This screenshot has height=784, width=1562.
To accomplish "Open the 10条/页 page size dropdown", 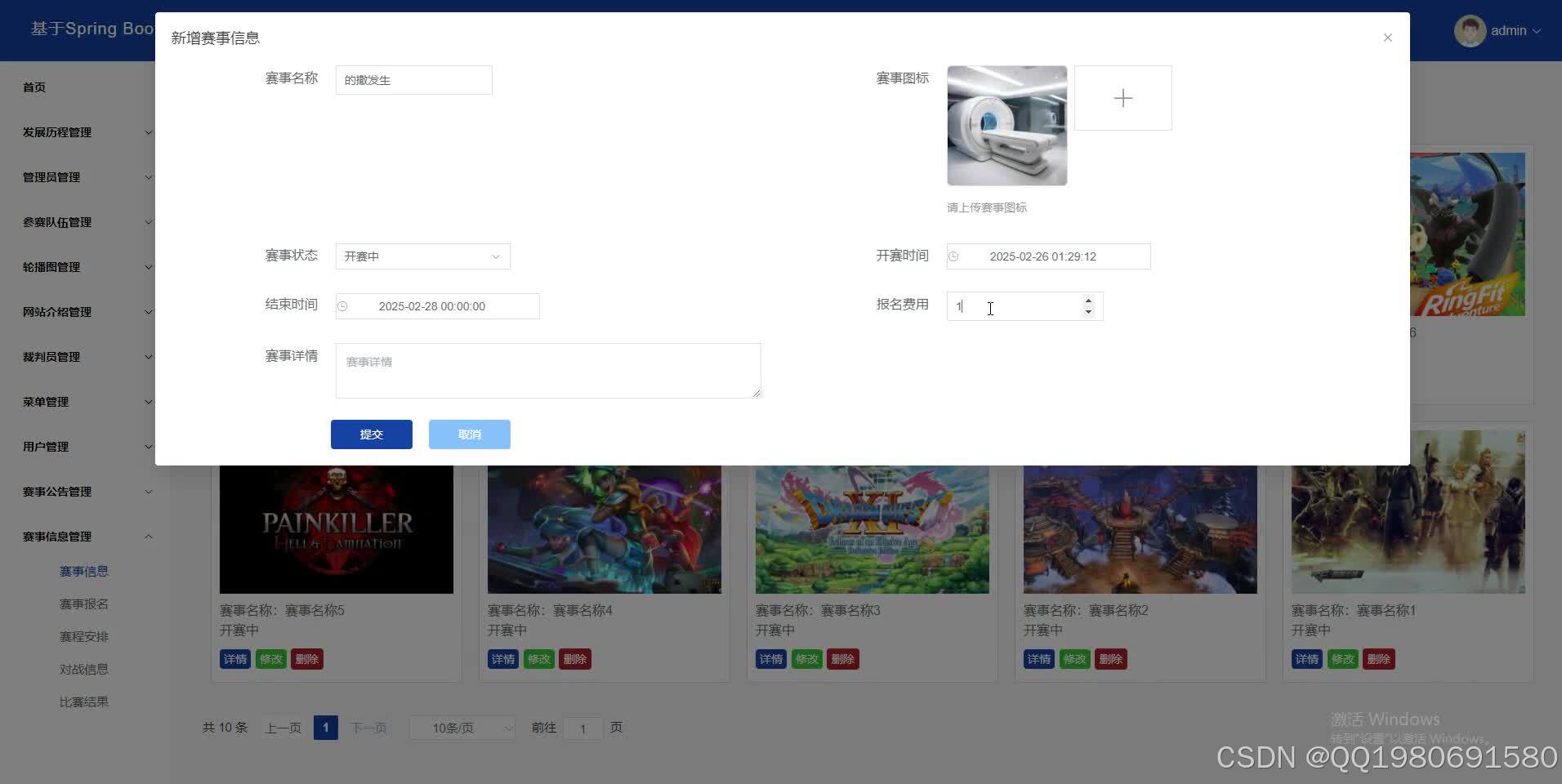I will 461,727.
